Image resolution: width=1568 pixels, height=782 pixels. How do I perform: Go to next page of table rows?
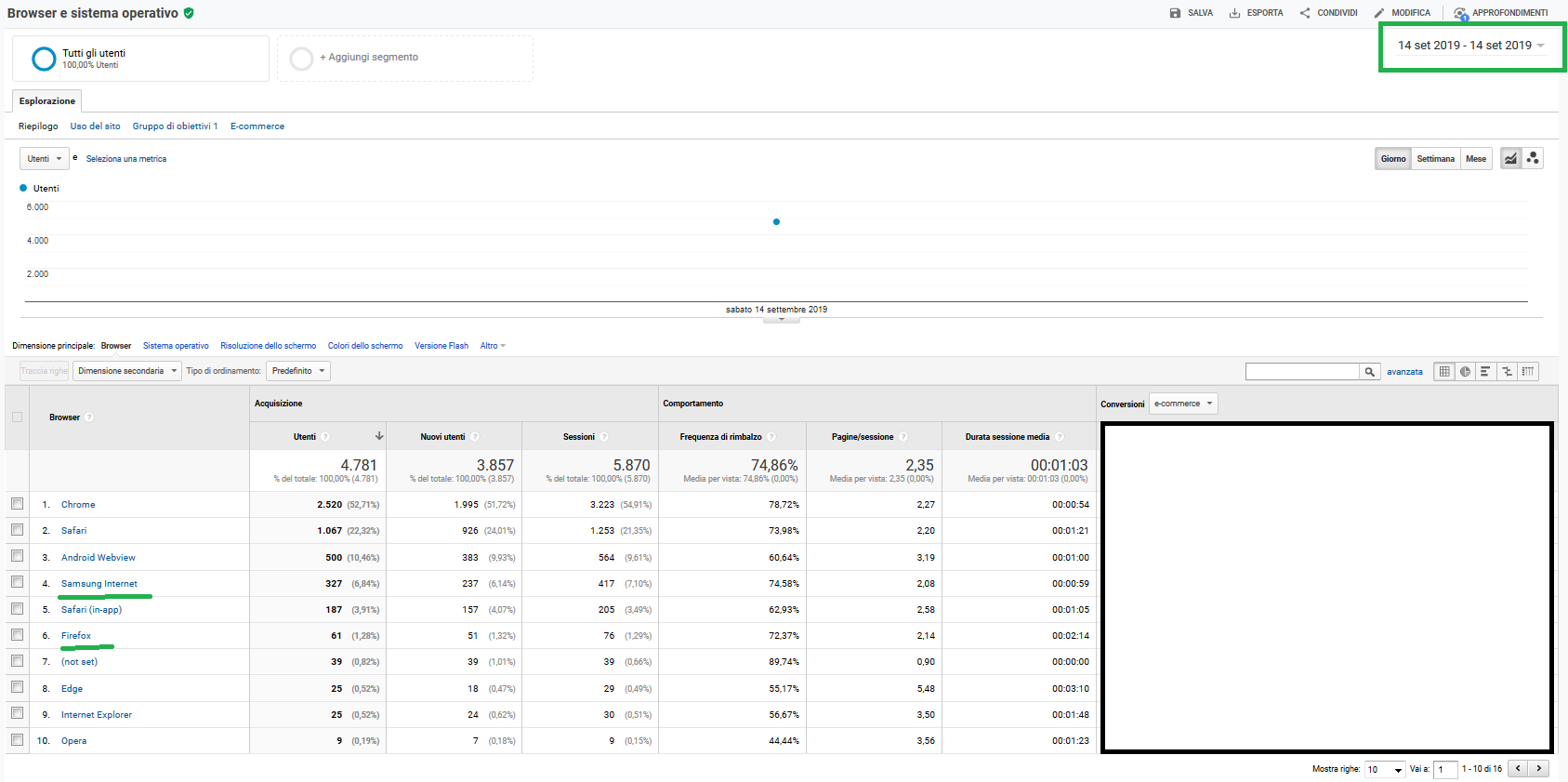click(x=1539, y=768)
